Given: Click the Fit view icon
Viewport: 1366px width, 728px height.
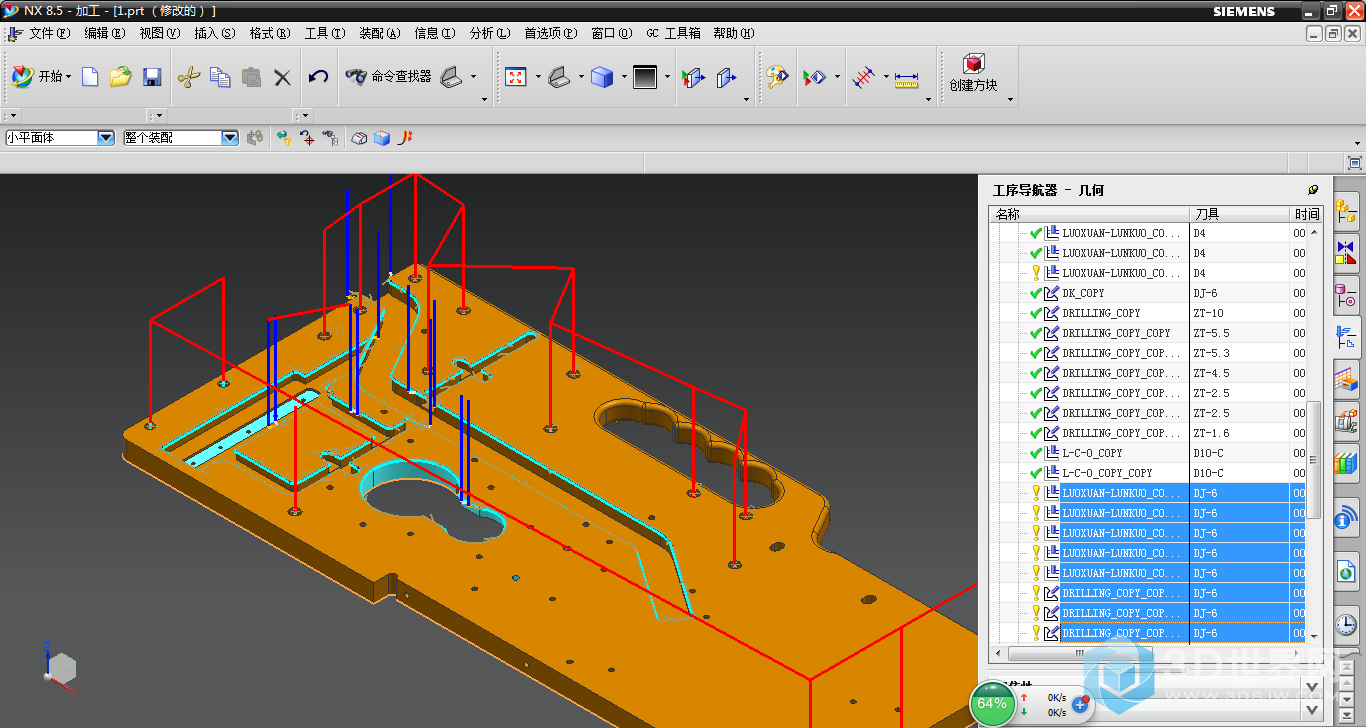Looking at the screenshot, I should 515,77.
